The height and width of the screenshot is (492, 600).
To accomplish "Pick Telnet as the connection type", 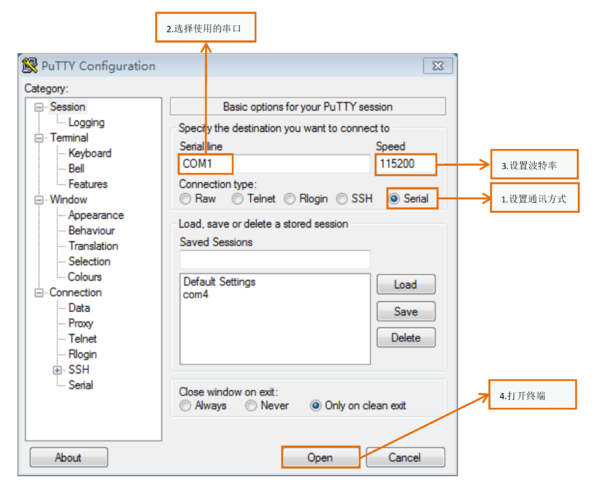I will [x=238, y=199].
